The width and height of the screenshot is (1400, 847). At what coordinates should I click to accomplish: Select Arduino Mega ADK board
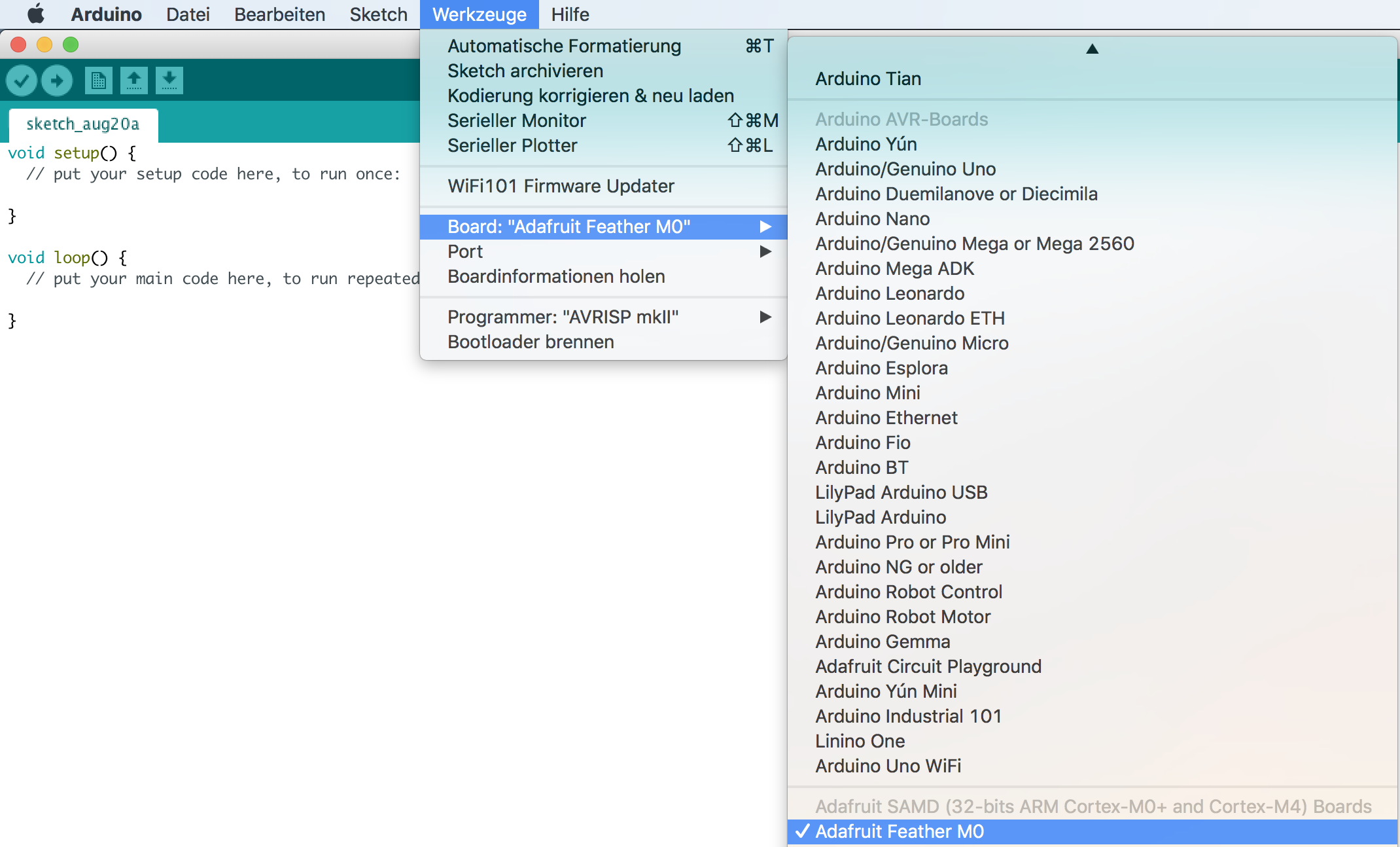click(1092, 268)
